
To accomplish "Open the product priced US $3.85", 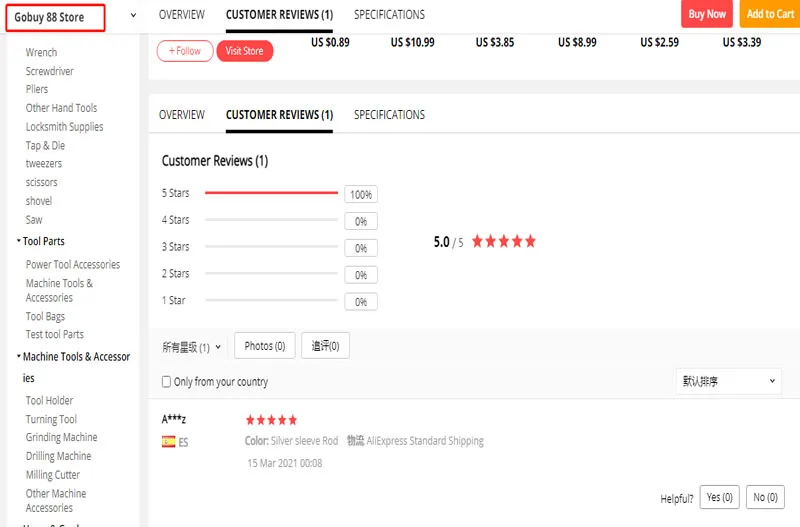I will 495,42.
